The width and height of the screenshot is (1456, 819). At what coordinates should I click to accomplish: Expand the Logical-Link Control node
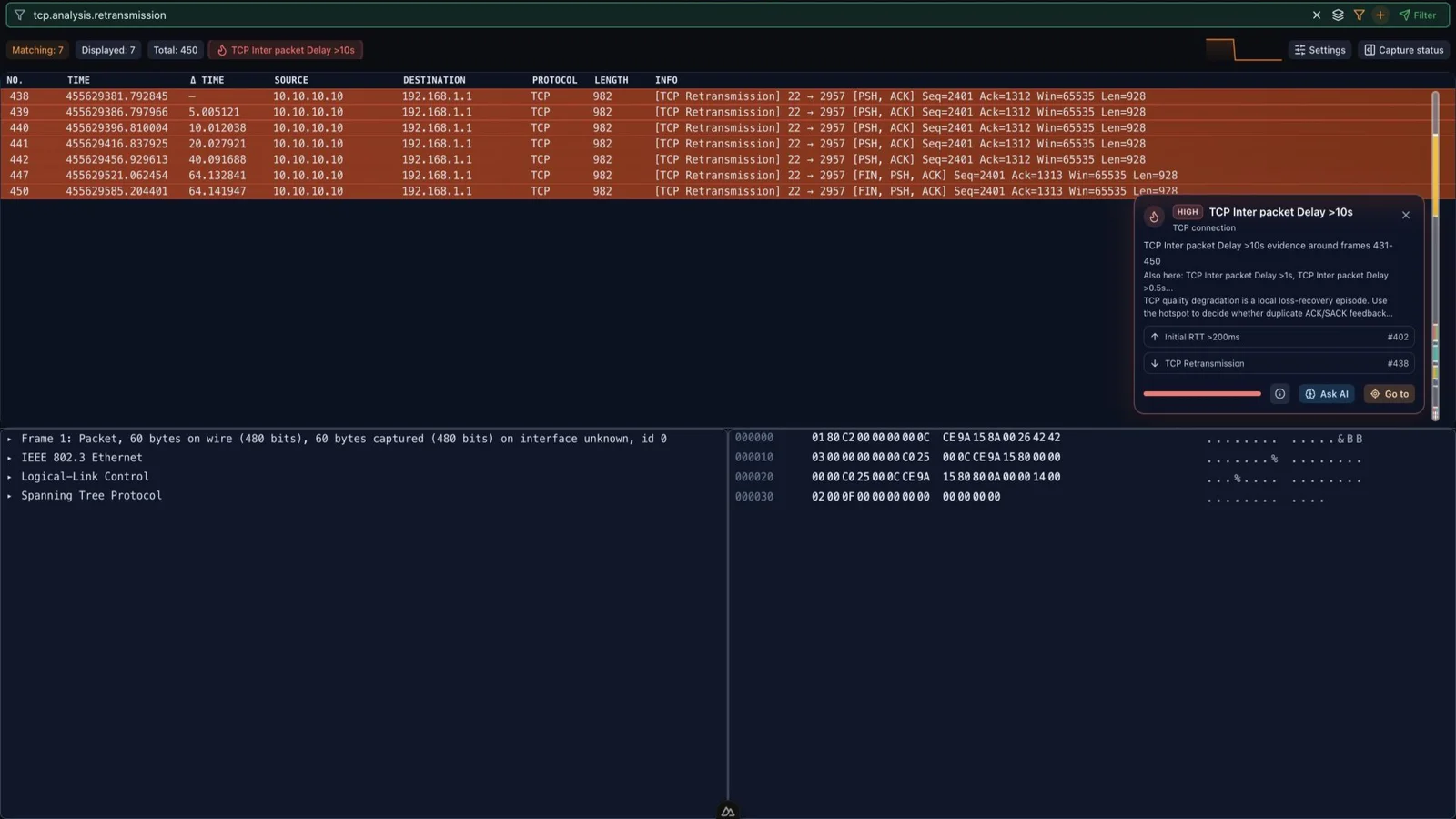point(10,477)
